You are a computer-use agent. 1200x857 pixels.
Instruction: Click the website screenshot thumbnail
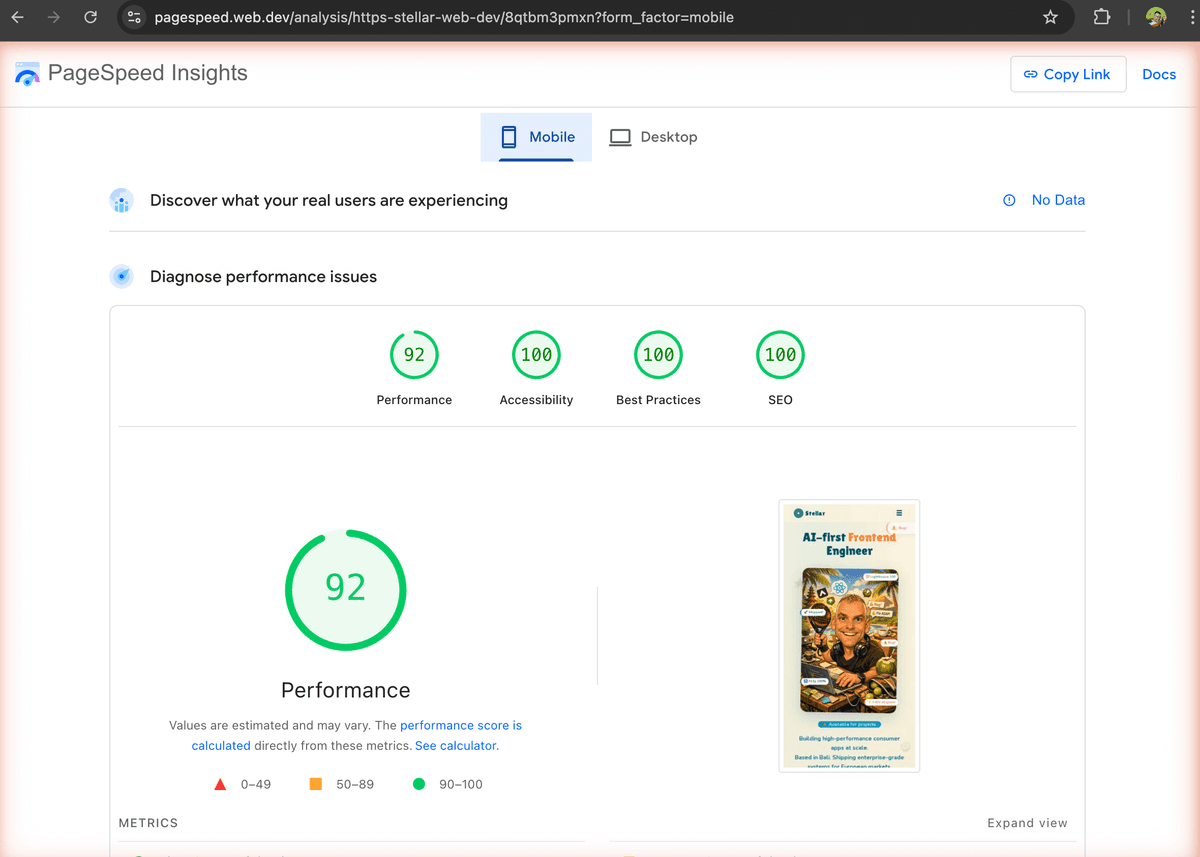pyautogui.click(x=849, y=635)
